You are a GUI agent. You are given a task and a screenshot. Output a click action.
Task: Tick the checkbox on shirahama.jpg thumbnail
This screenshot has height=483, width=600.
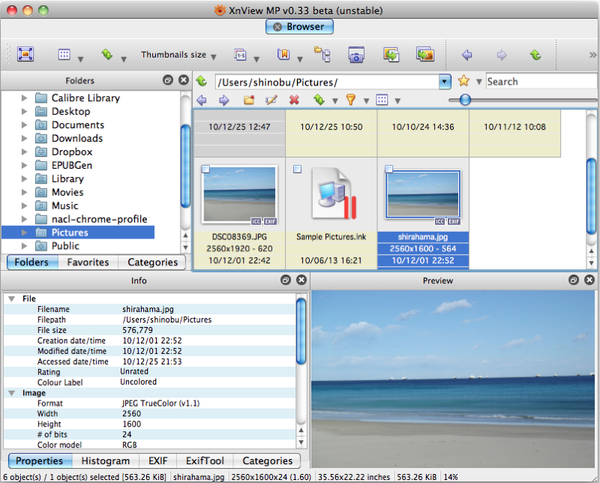click(389, 171)
